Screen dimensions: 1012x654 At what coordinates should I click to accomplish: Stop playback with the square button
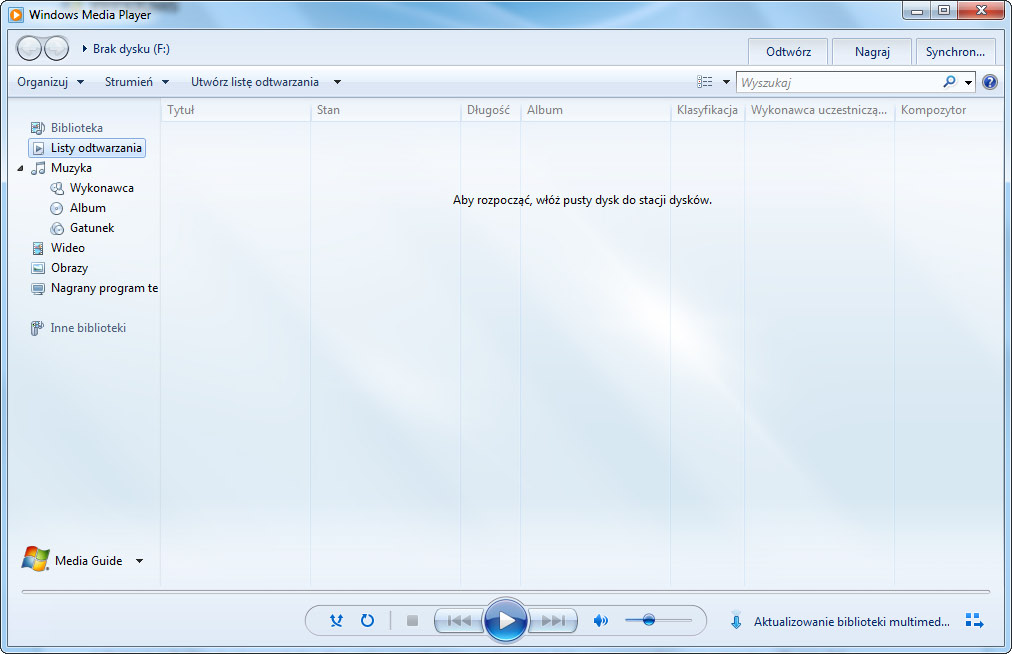(412, 620)
